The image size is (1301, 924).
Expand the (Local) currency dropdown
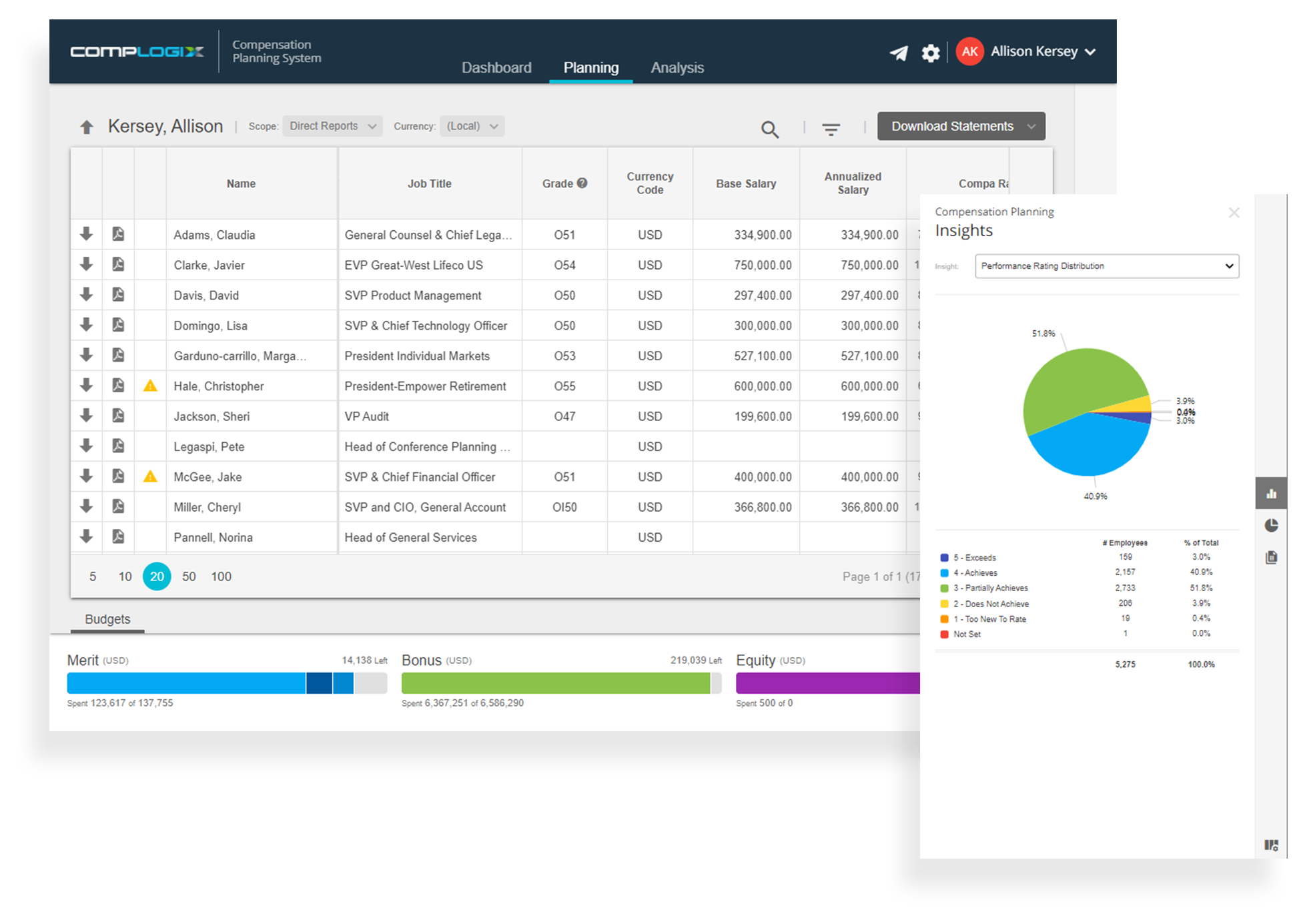tap(472, 126)
